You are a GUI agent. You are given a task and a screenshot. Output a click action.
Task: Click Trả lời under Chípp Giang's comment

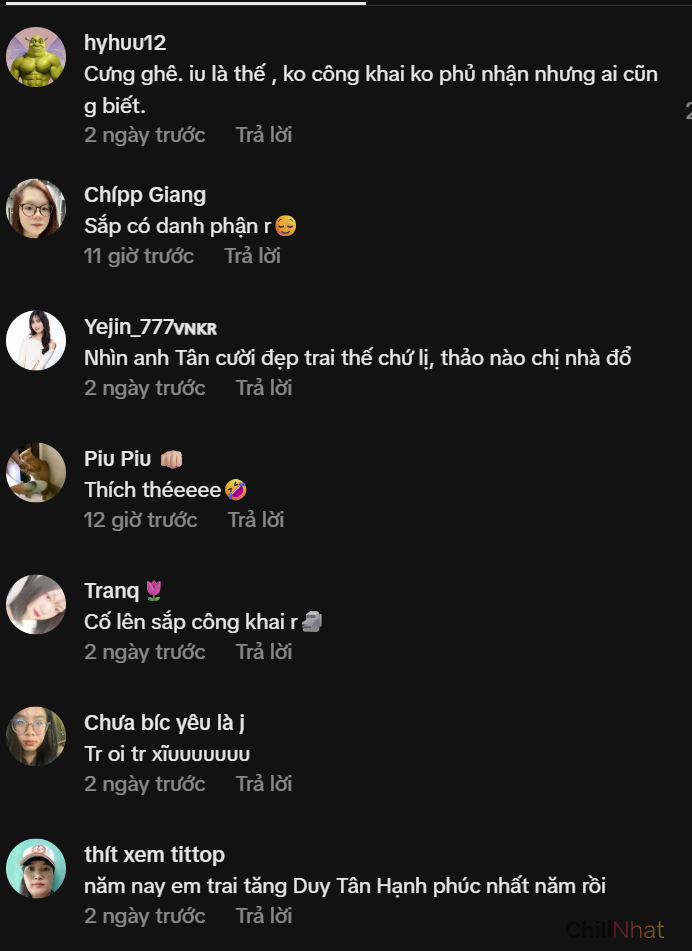(252, 256)
